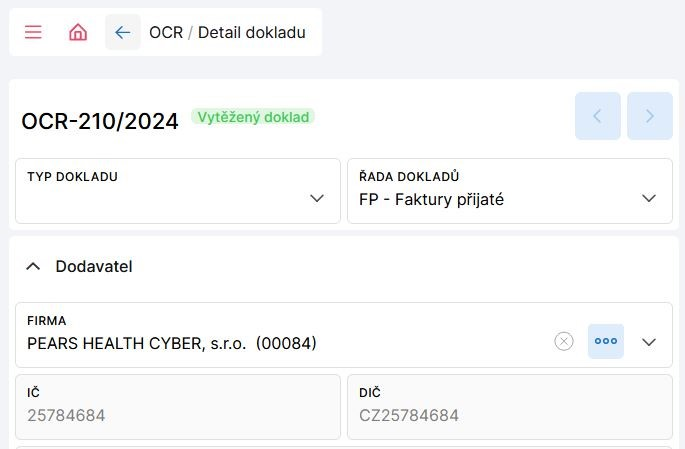
Task: Click the Detail dokladu breadcrumb
Action: [252, 32]
